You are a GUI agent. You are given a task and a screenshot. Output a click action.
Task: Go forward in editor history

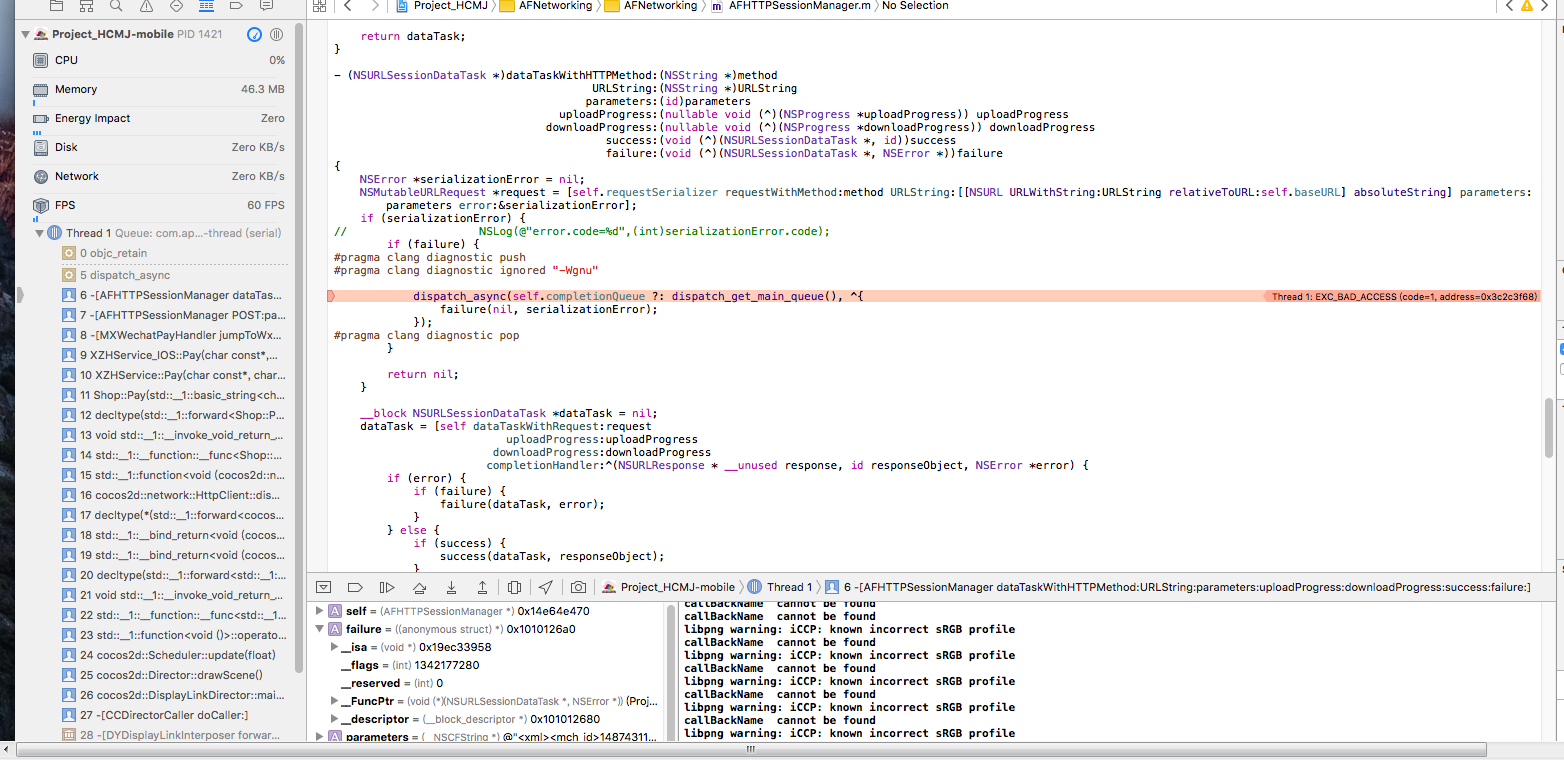375,5
